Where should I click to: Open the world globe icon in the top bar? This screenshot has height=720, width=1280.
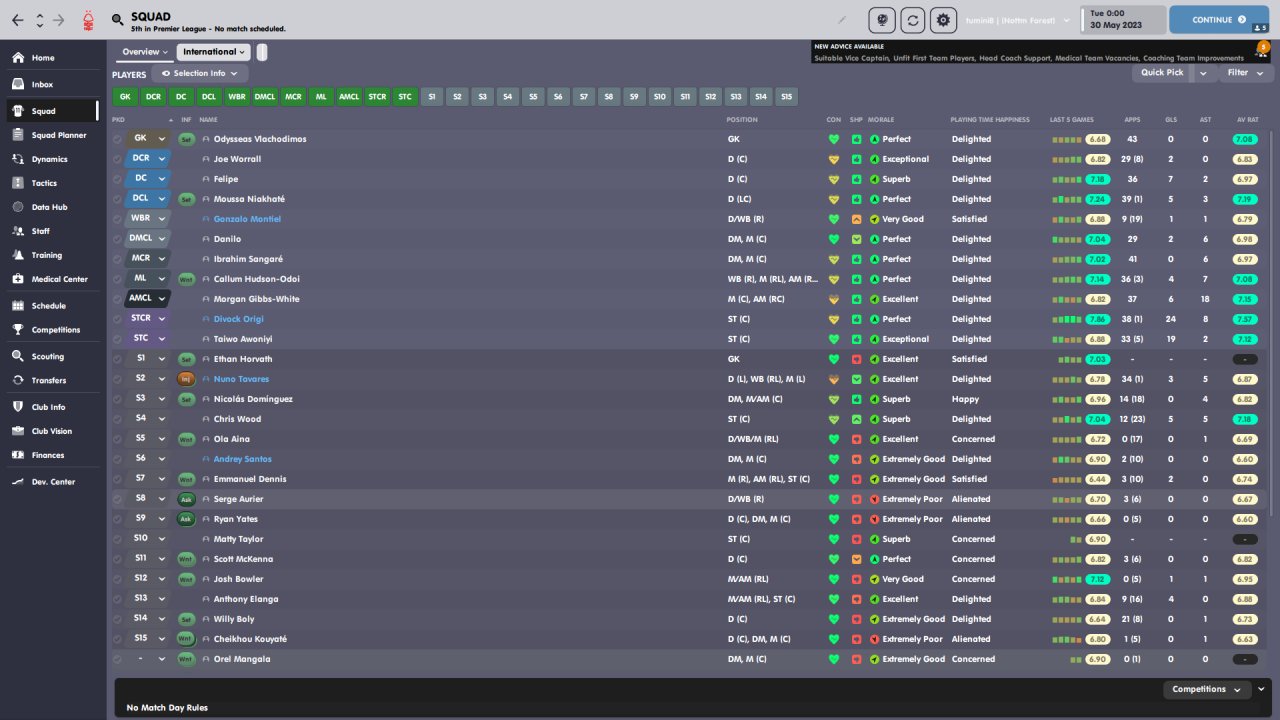click(x=881, y=19)
